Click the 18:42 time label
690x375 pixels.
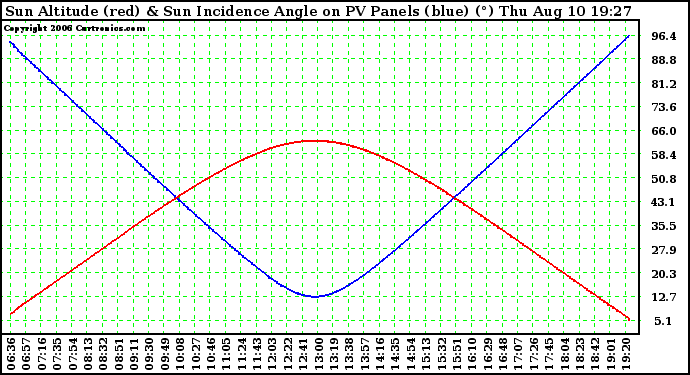(x=595, y=354)
